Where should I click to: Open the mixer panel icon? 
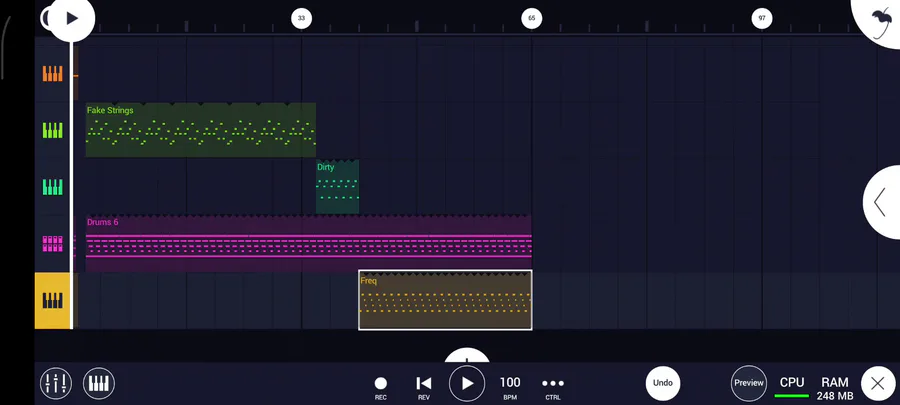[x=56, y=383]
